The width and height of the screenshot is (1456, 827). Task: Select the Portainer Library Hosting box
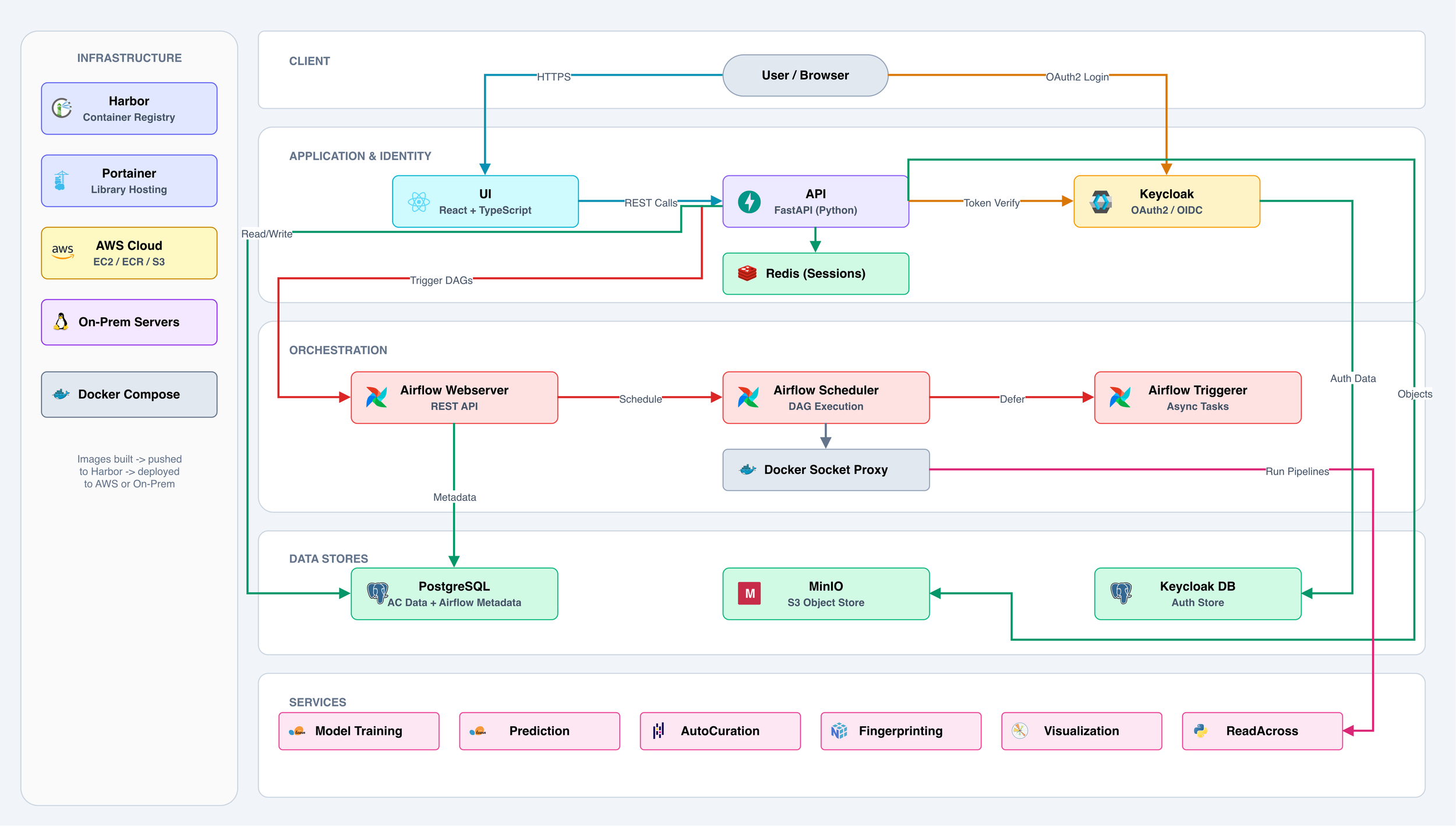(x=129, y=181)
